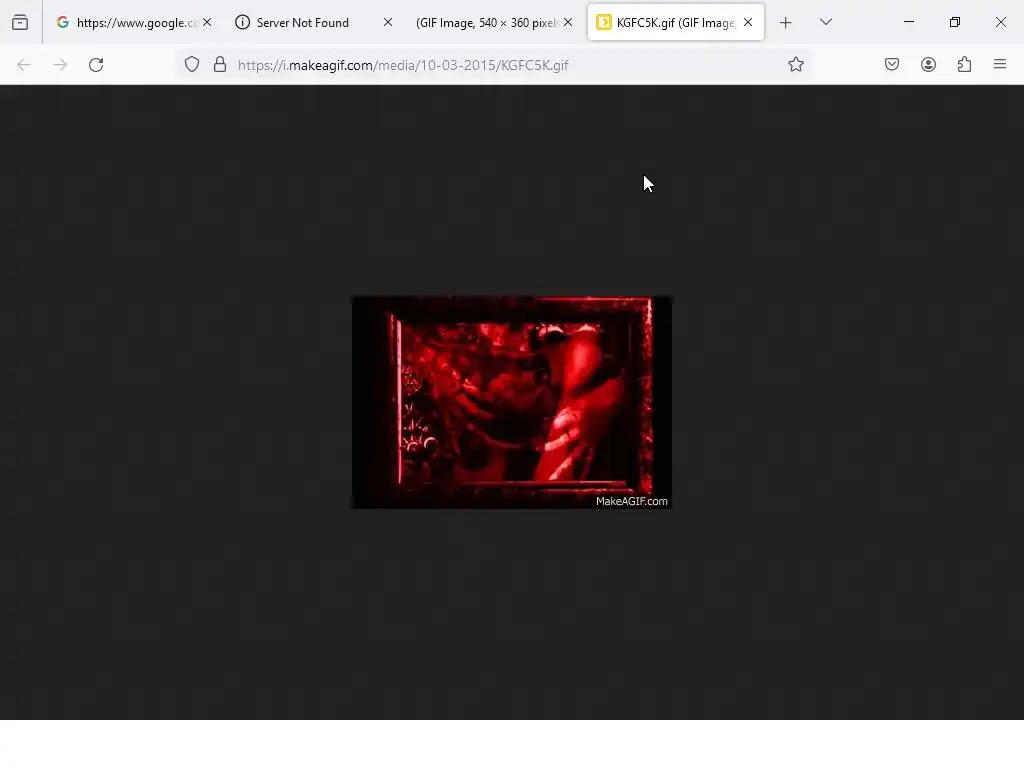Open Firefox View recent browsing icon

[x=20, y=22]
